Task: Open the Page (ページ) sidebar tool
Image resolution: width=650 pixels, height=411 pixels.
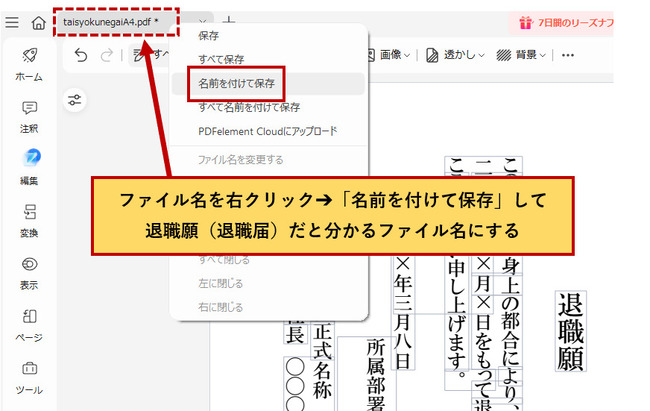Action: coord(29,326)
